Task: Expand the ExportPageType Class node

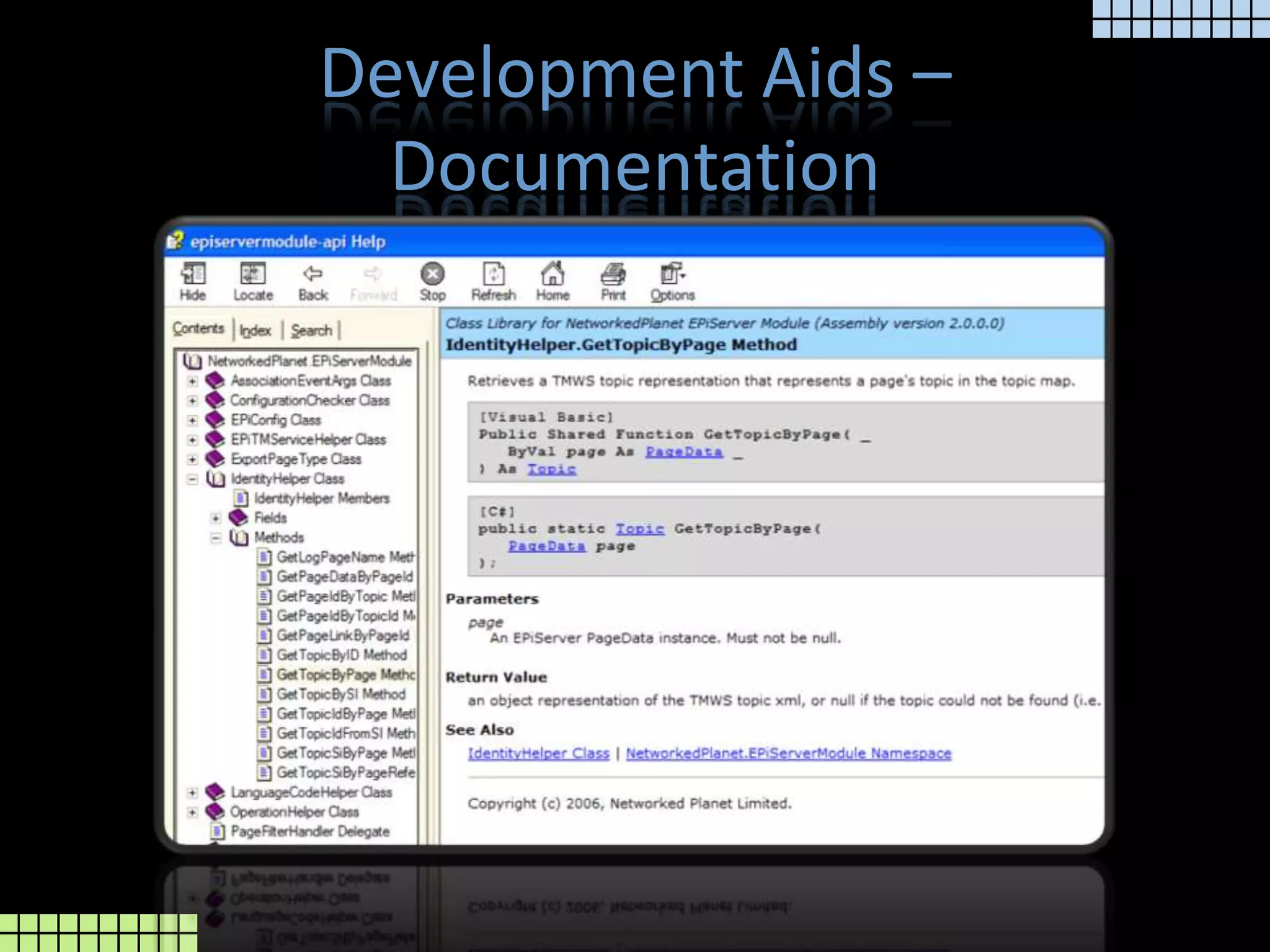Action: (192, 459)
